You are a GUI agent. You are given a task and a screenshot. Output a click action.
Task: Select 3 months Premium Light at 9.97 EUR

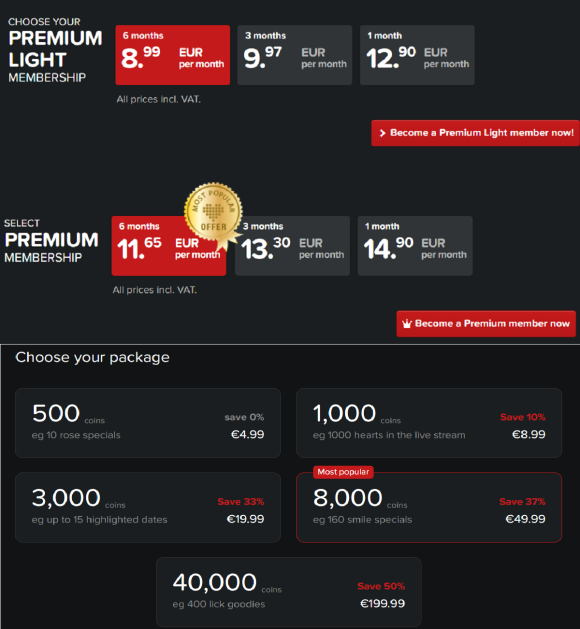coord(294,55)
